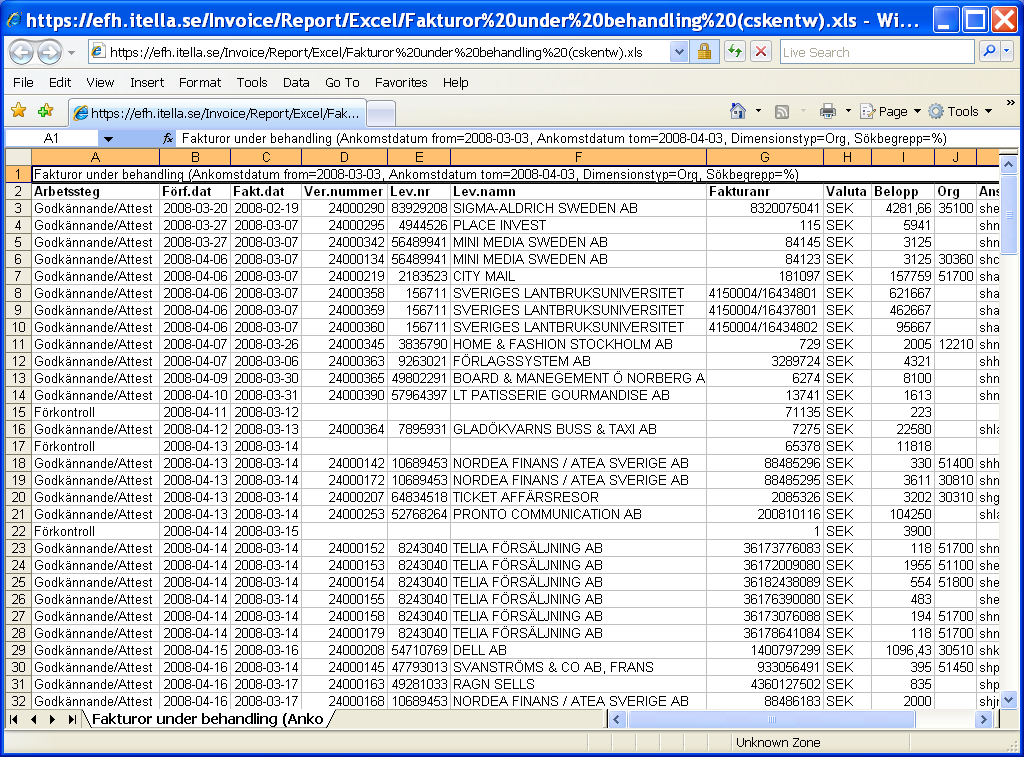This screenshot has width=1024, height=757.
Task: Open the Go To menu
Action: click(x=342, y=82)
